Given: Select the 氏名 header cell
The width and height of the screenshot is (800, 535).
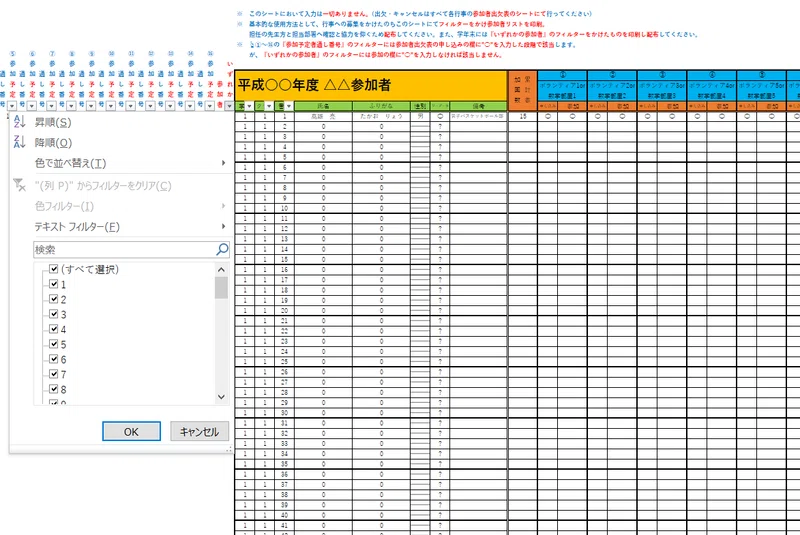Looking at the screenshot, I should click(x=323, y=106).
